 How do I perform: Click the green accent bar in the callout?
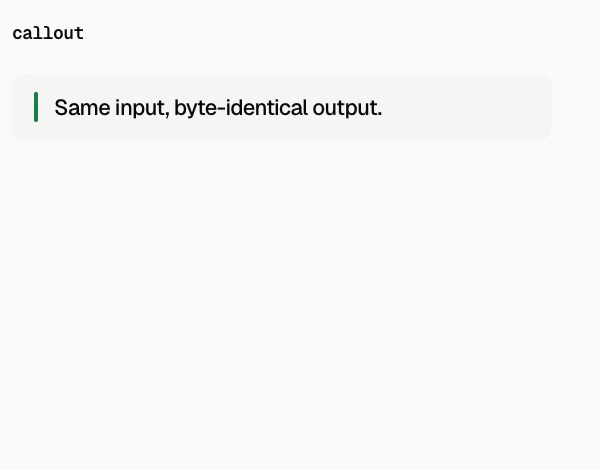coord(36,107)
